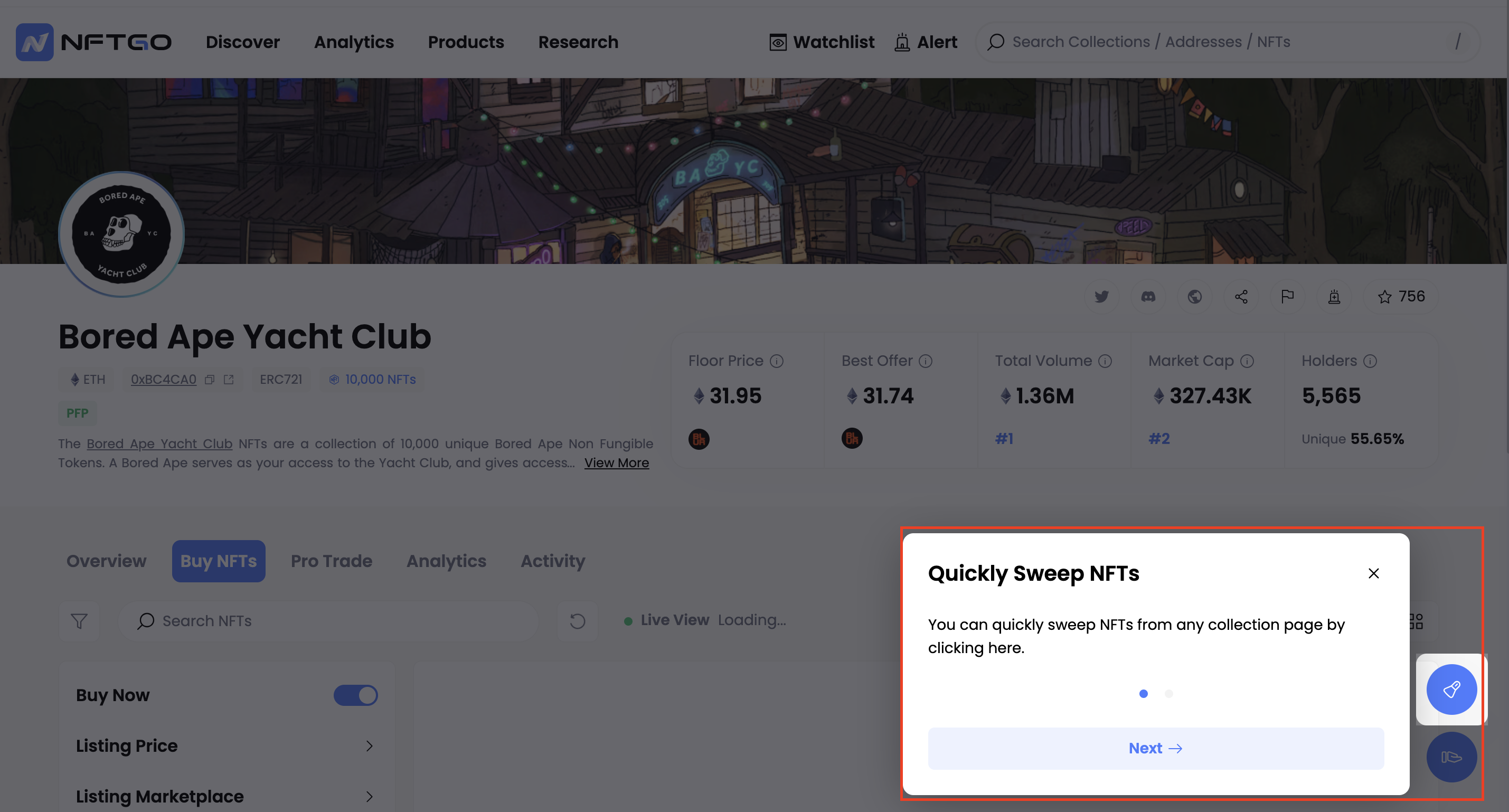This screenshot has height=812, width=1509.
Task: Click the Twitter icon
Action: coord(1101,296)
